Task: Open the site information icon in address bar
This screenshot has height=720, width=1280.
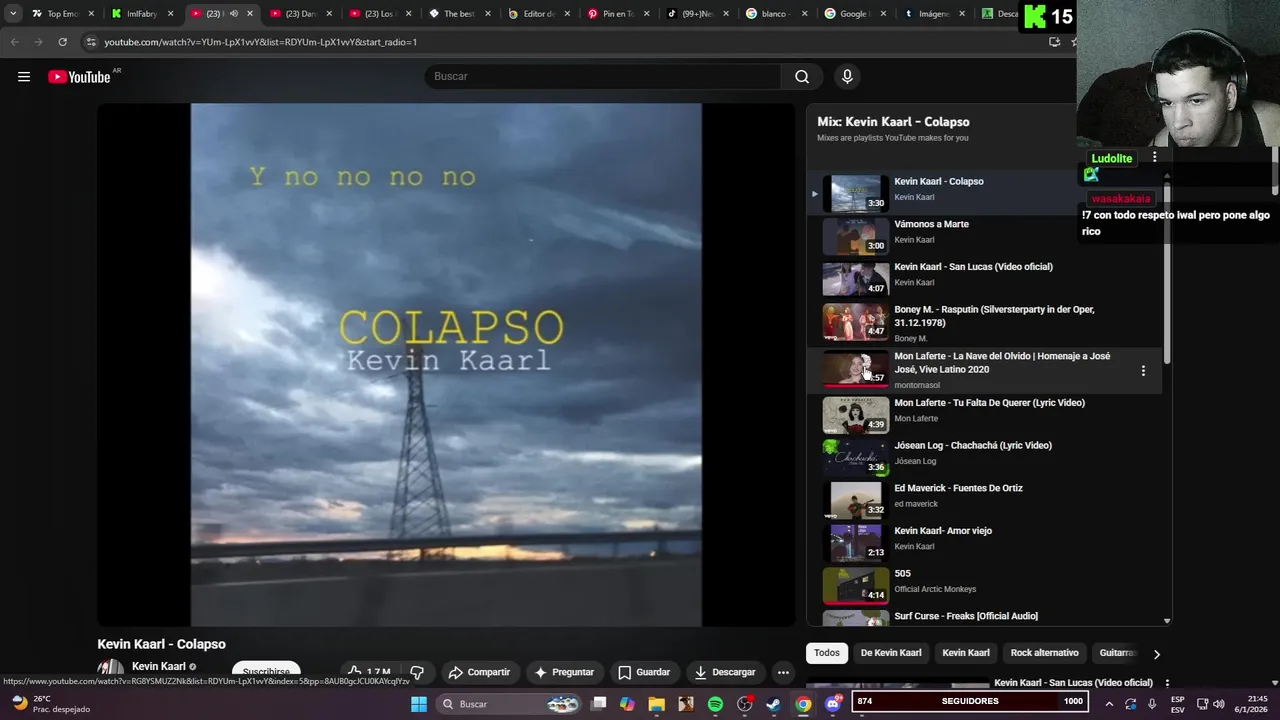Action: tap(91, 42)
